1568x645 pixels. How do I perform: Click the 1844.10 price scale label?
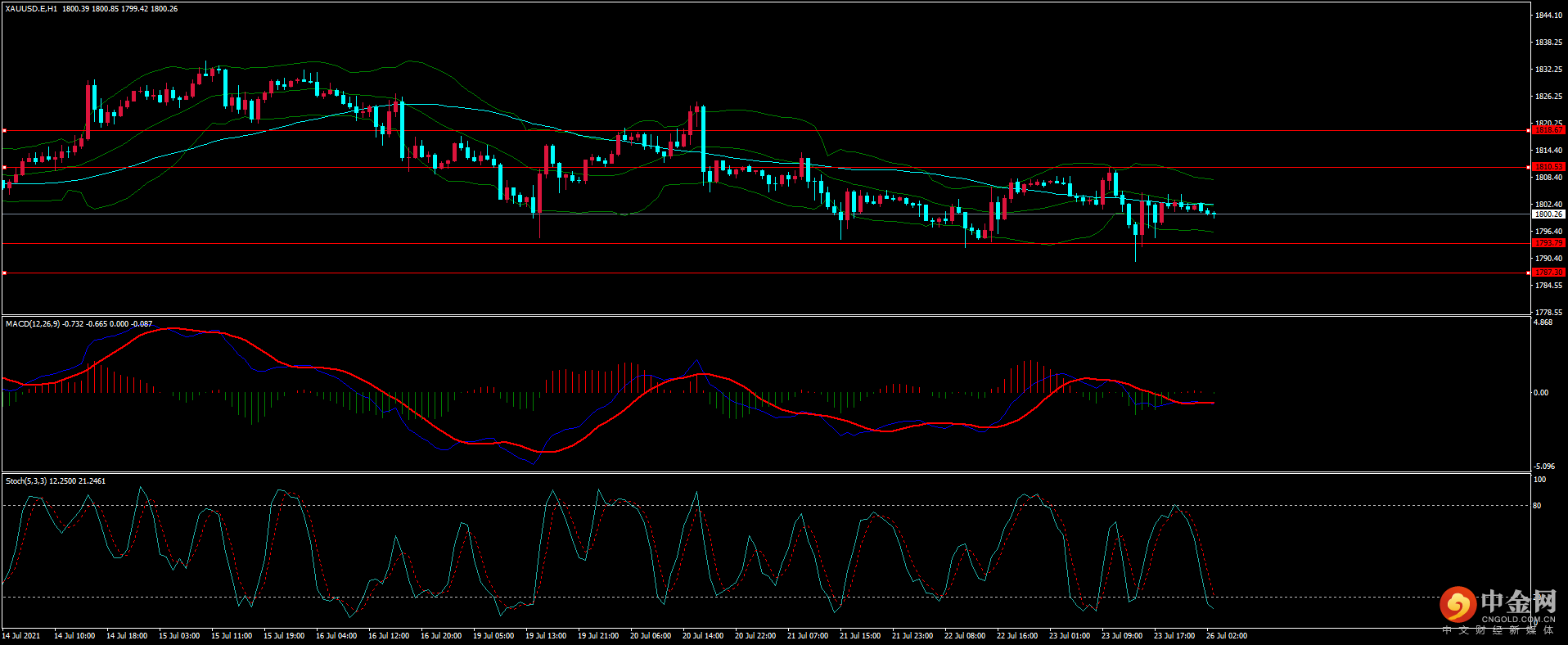click(x=1548, y=16)
